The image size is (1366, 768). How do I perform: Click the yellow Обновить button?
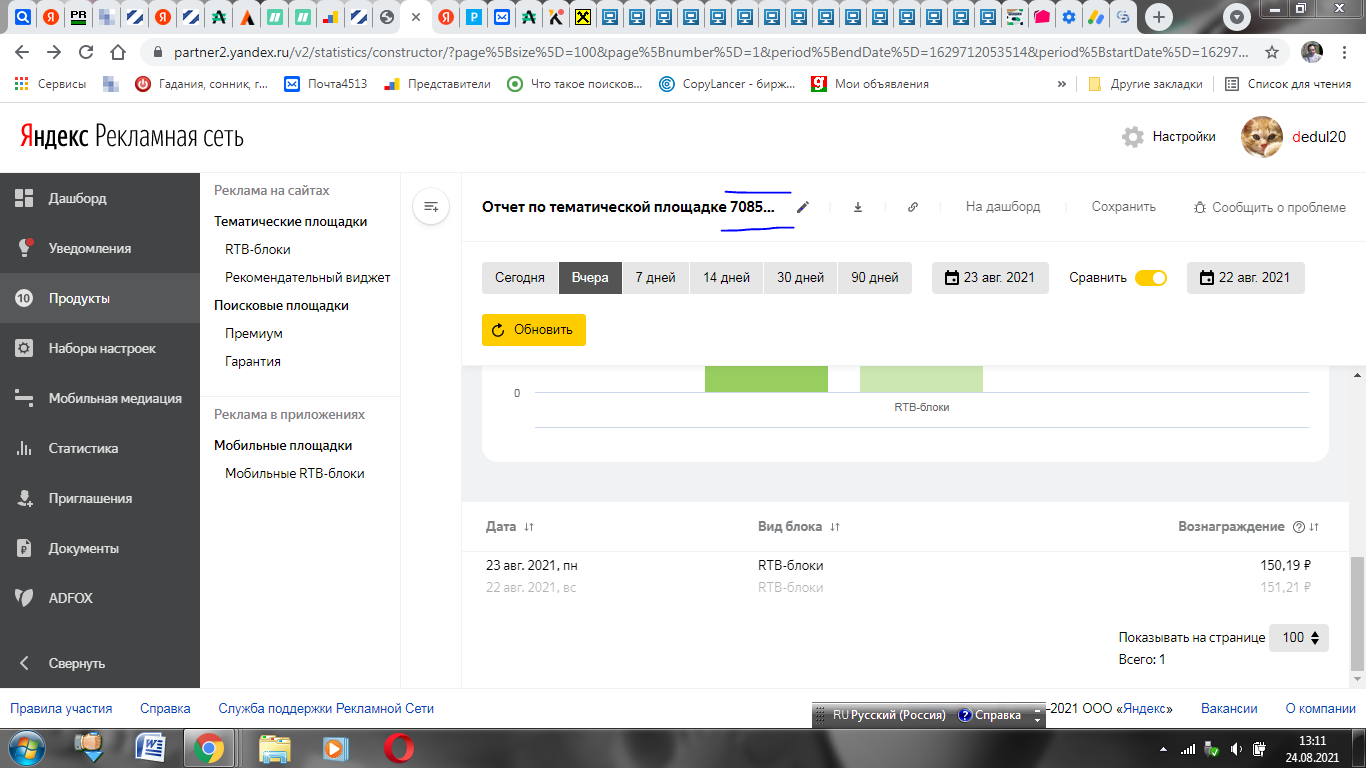534,330
